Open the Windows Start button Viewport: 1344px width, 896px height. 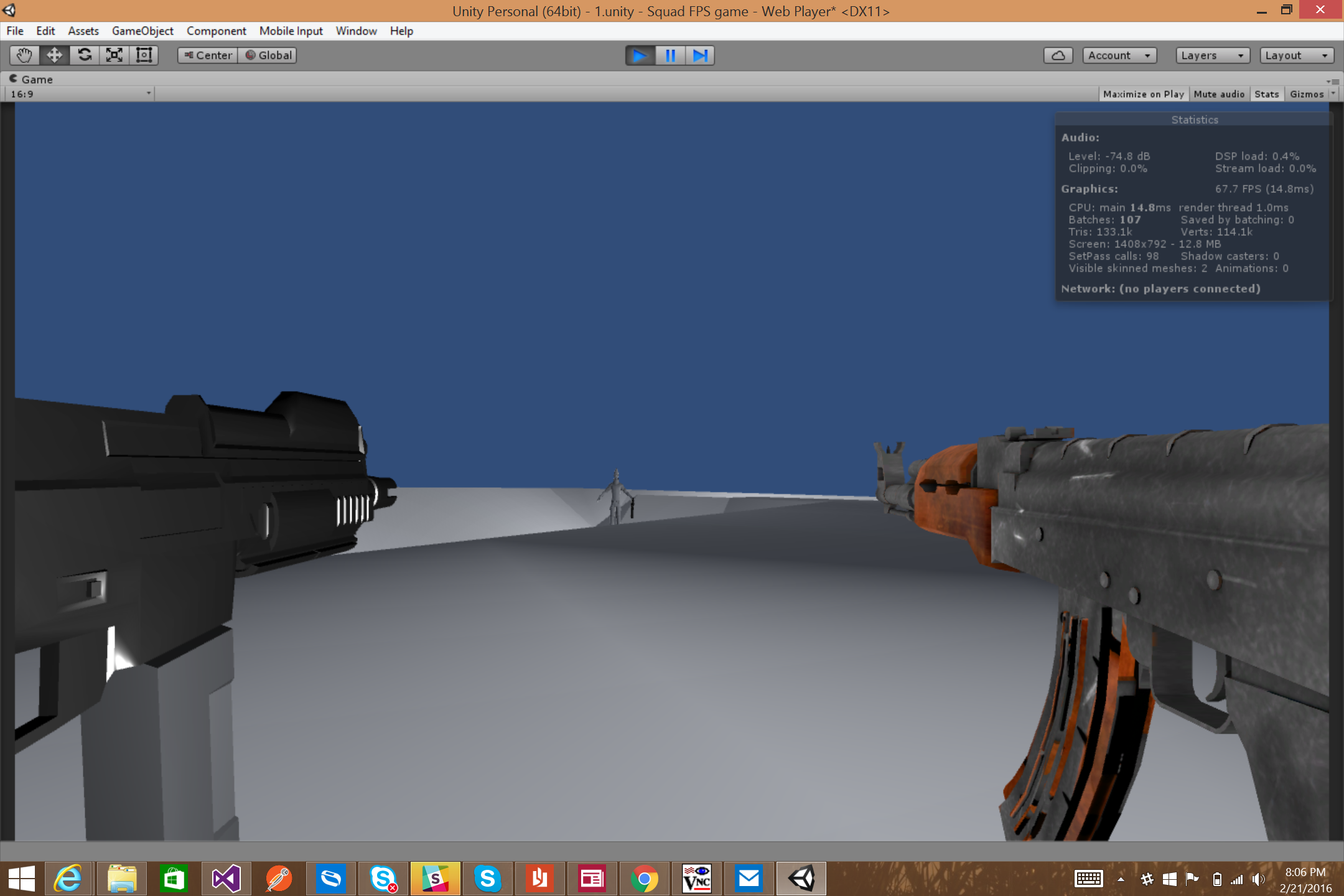point(22,879)
